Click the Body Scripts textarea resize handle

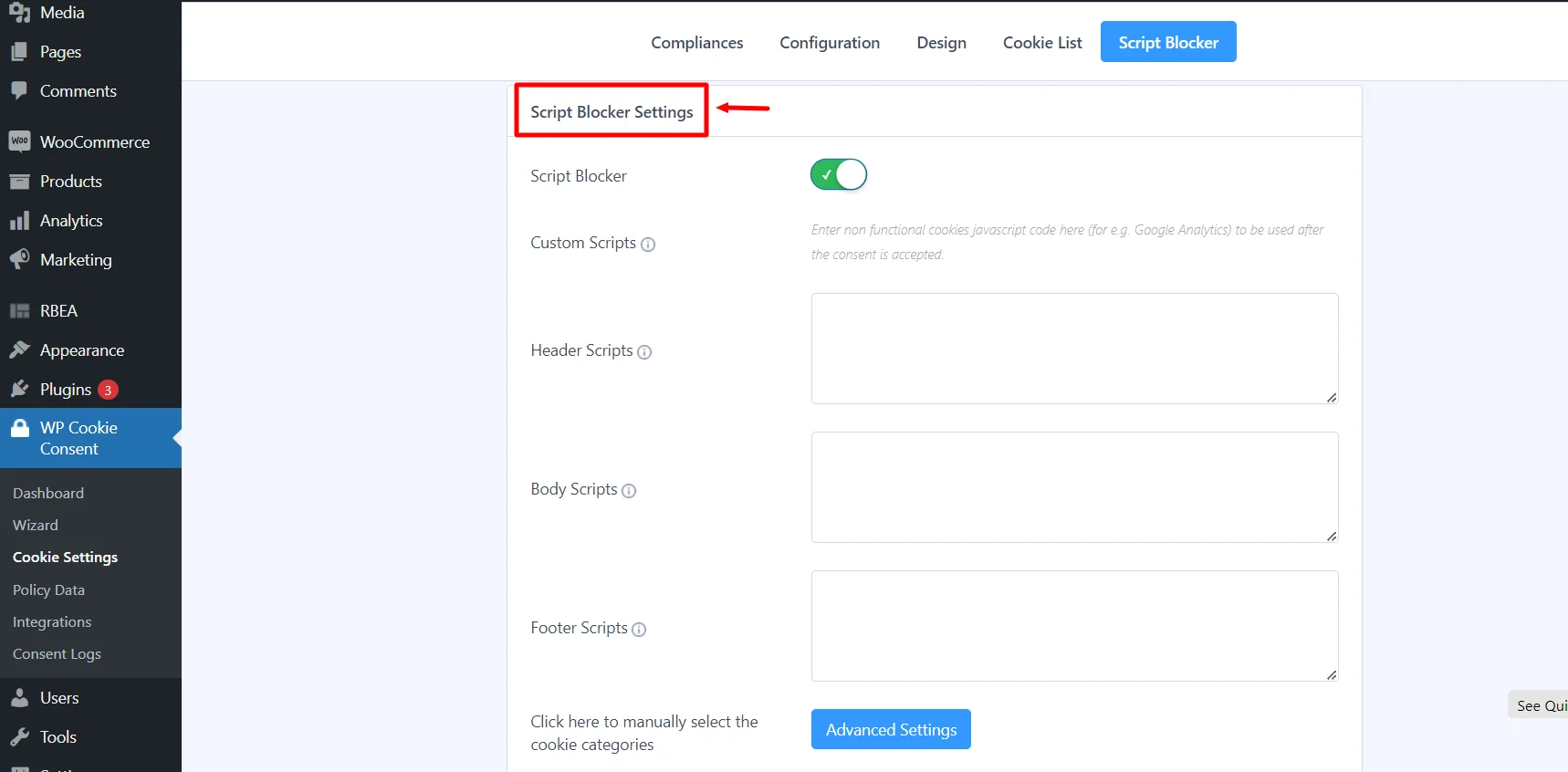pos(1332,537)
